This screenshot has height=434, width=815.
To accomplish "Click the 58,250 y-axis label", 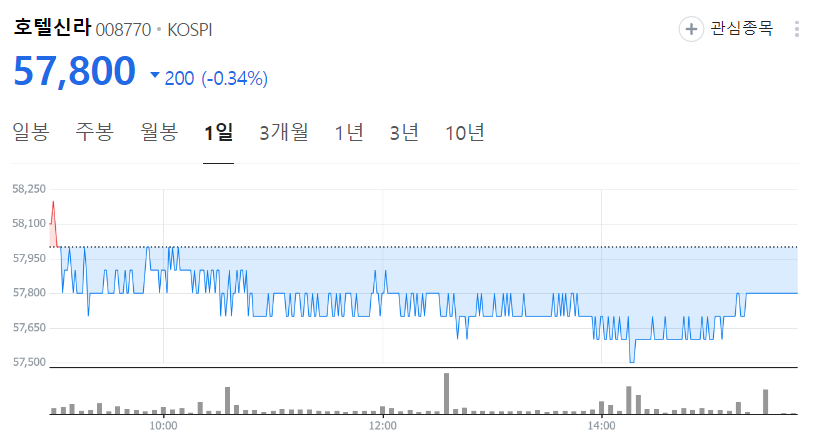I will coord(29,189).
